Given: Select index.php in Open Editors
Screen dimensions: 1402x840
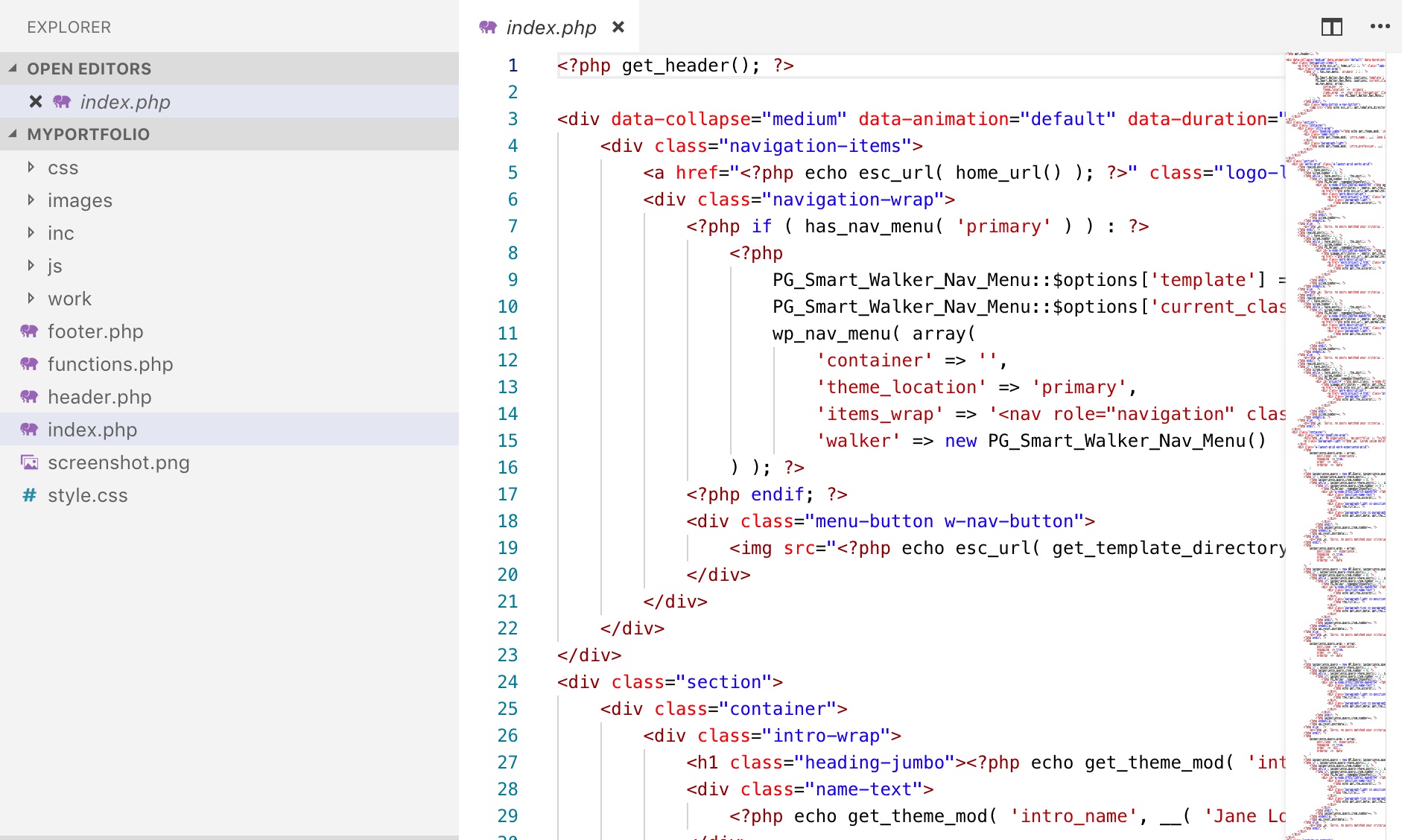Looking at the screenshot, I should 124,102.
